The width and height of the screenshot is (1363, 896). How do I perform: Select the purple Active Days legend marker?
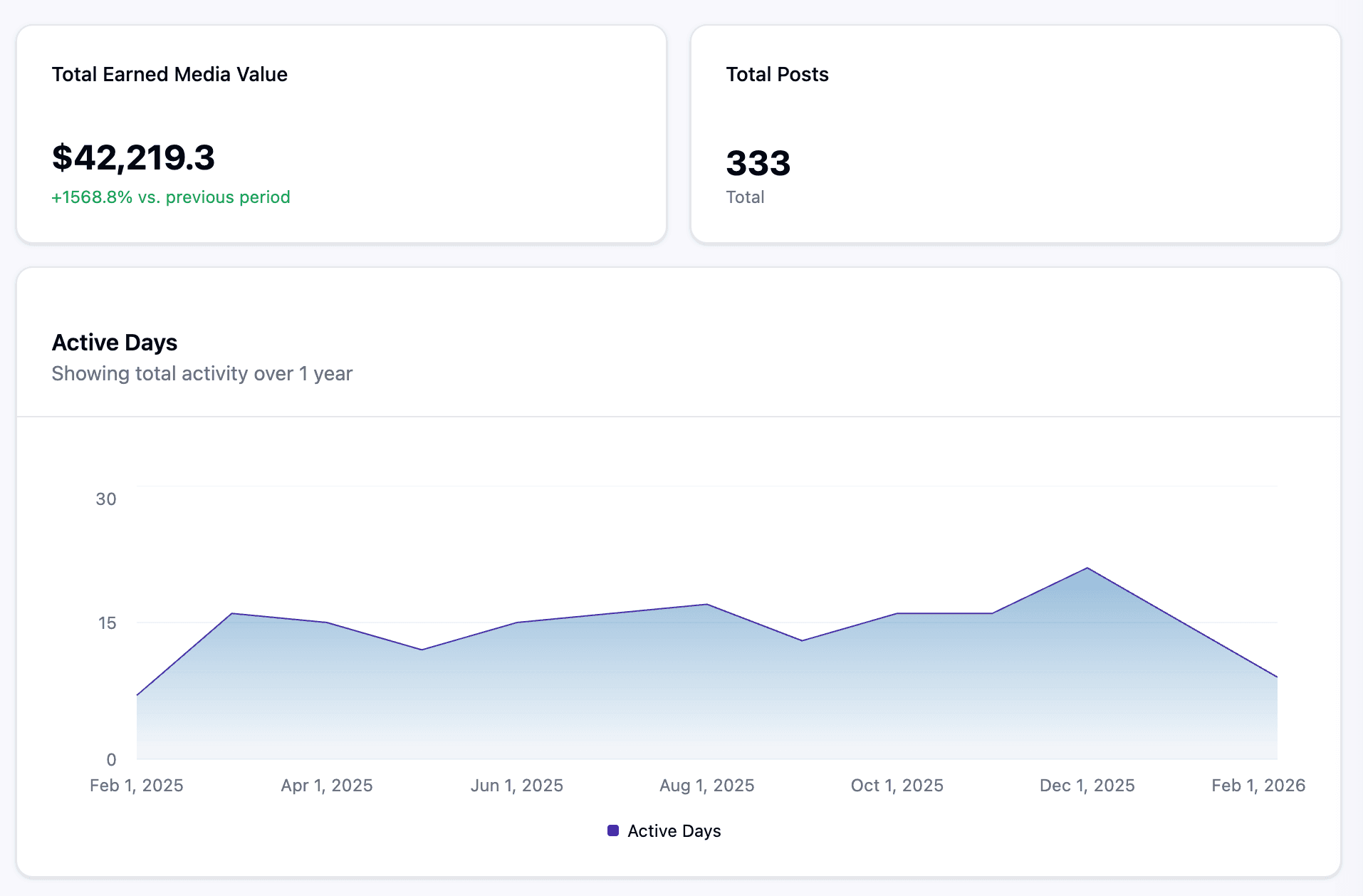(x=612, y=830)
